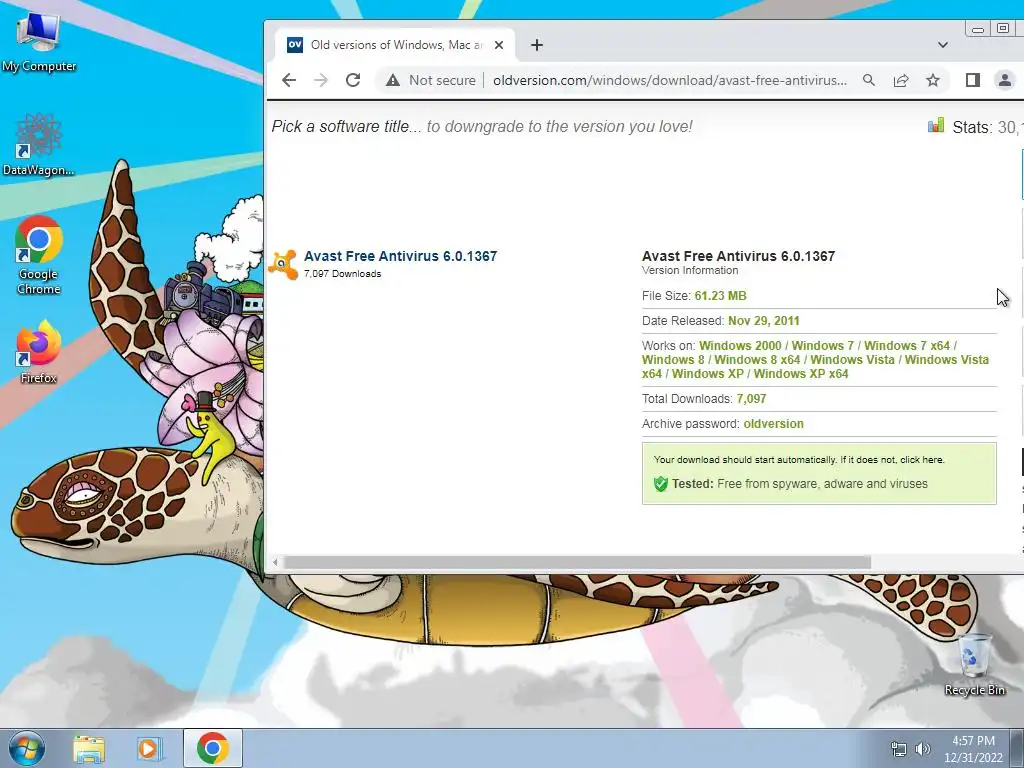Click the green Tested shield icon
Viewport: 1024px width, 768px height.
click(x=660, y=484)
